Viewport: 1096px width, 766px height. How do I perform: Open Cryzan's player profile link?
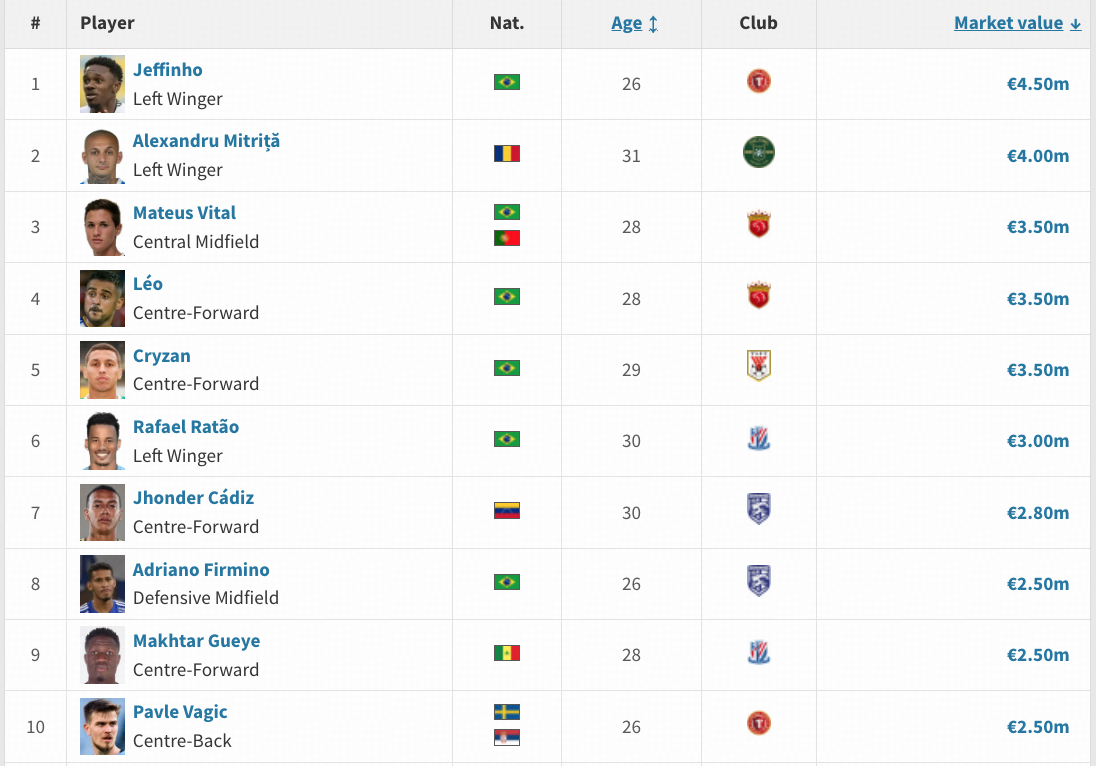coord(161,356)
